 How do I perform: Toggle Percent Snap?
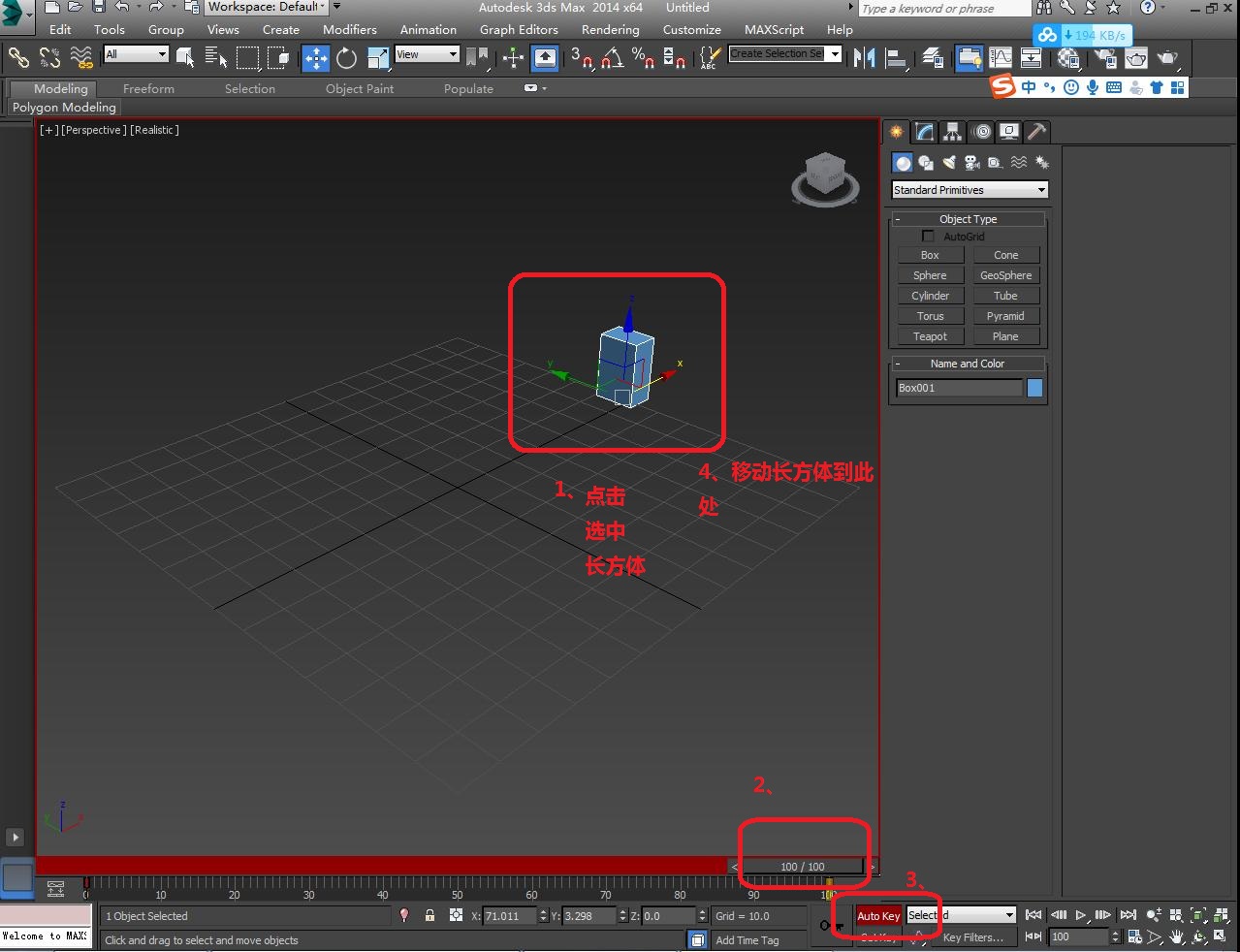click(644, 58)
